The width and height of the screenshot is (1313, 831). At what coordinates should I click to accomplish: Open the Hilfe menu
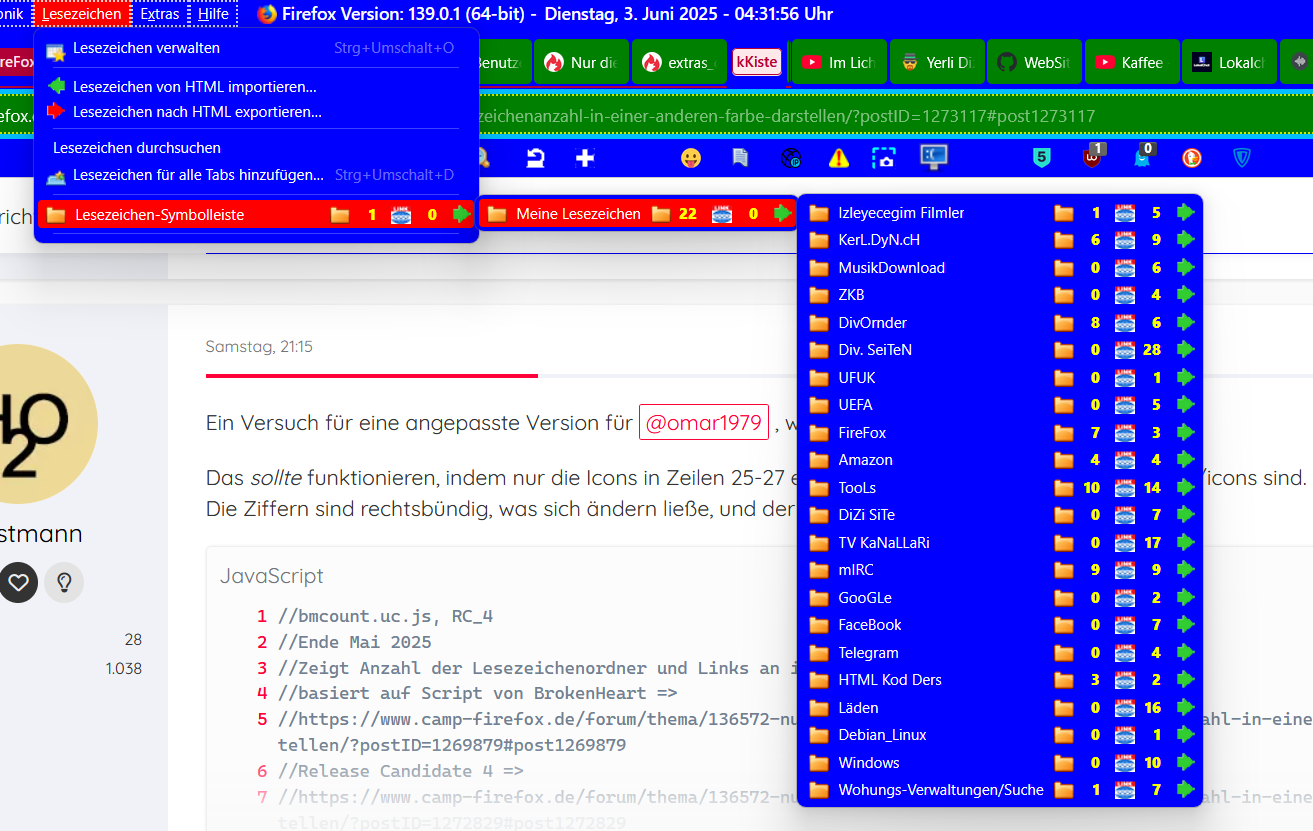213,14
